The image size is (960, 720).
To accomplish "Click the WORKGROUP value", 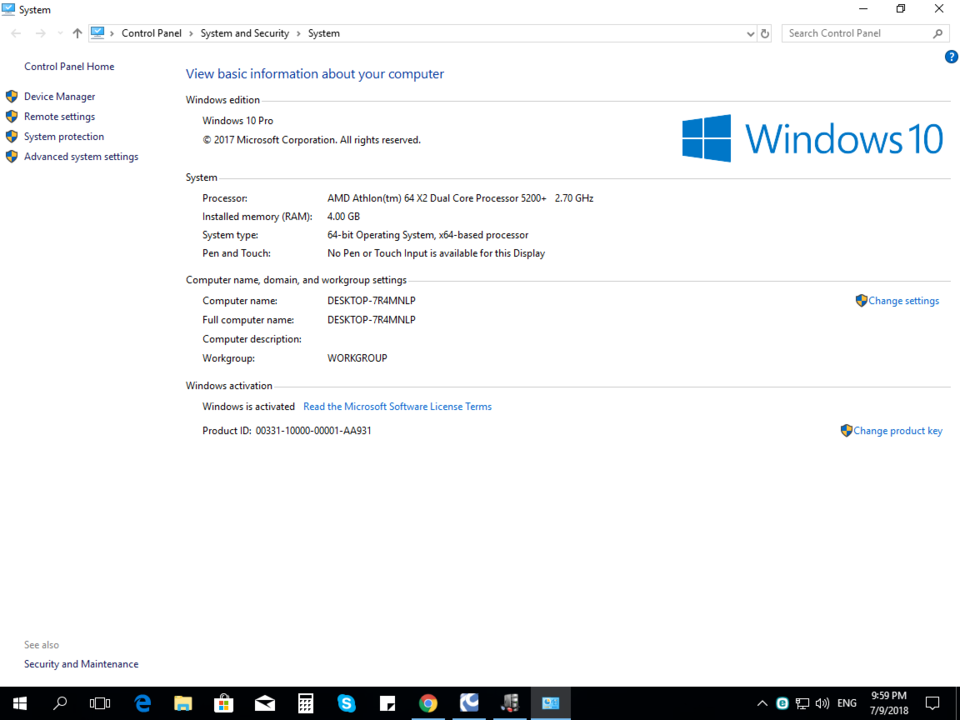I will (357, 358).
